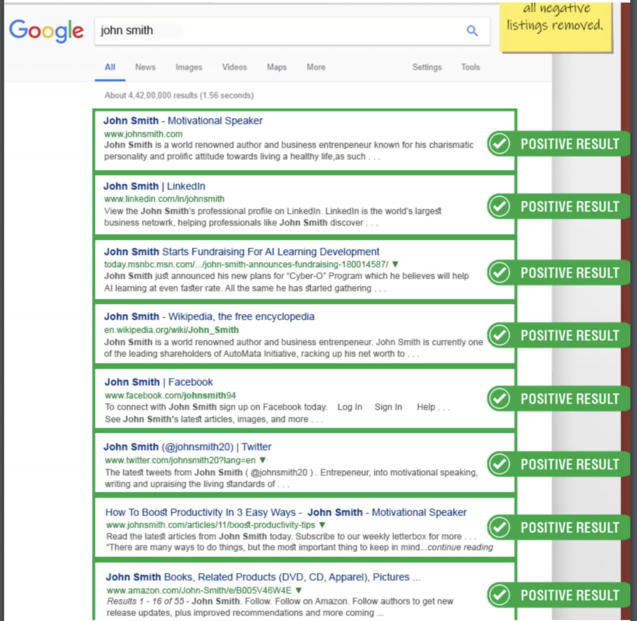This screenshot has height=621, width=637.
Task: Click checkmark icon beside Twitter result
Action: point(499,464)
